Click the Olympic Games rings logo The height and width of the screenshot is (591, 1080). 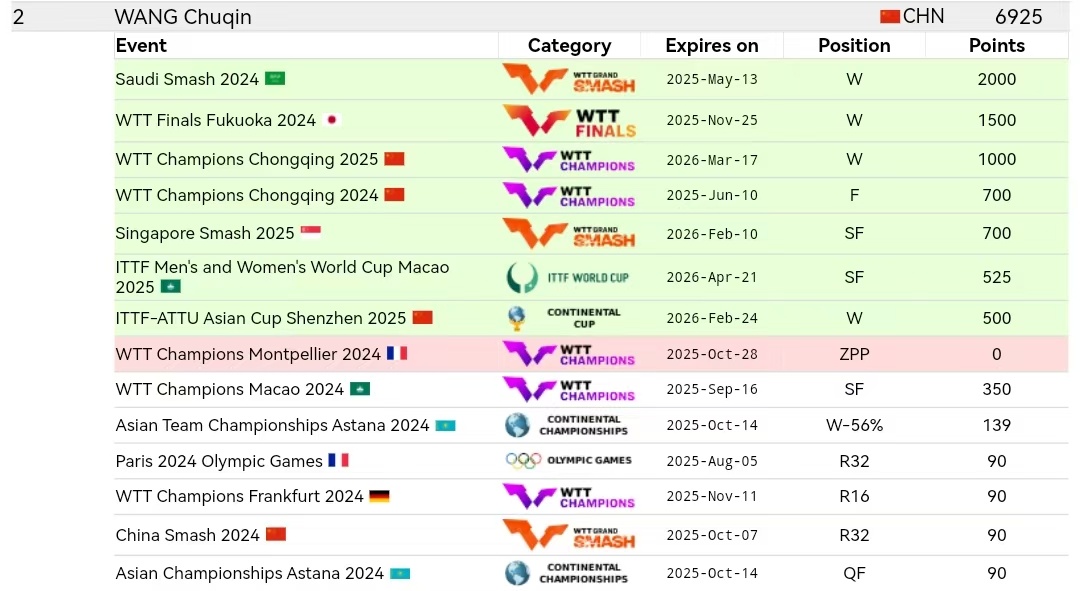[523, 460]
